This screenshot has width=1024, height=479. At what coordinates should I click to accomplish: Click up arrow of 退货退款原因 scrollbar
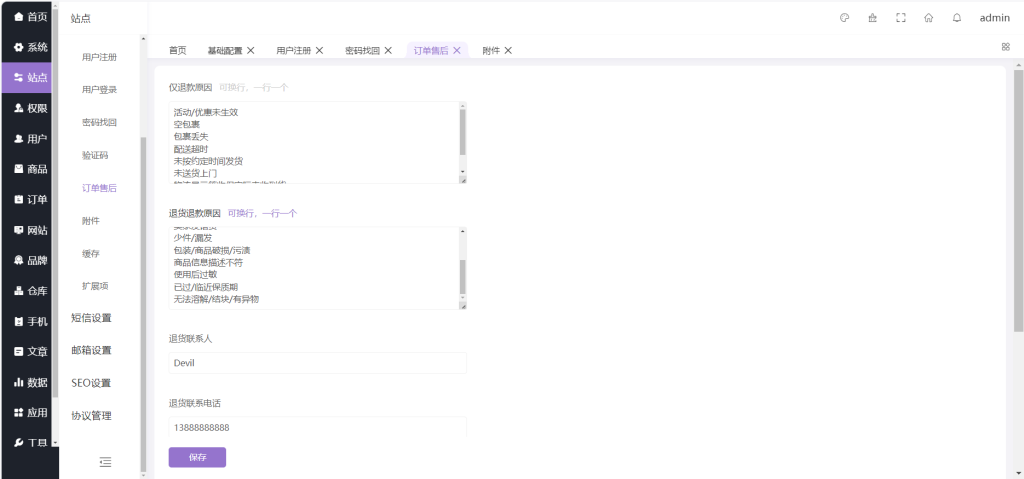pyautogui.click(x=463, y=231)
